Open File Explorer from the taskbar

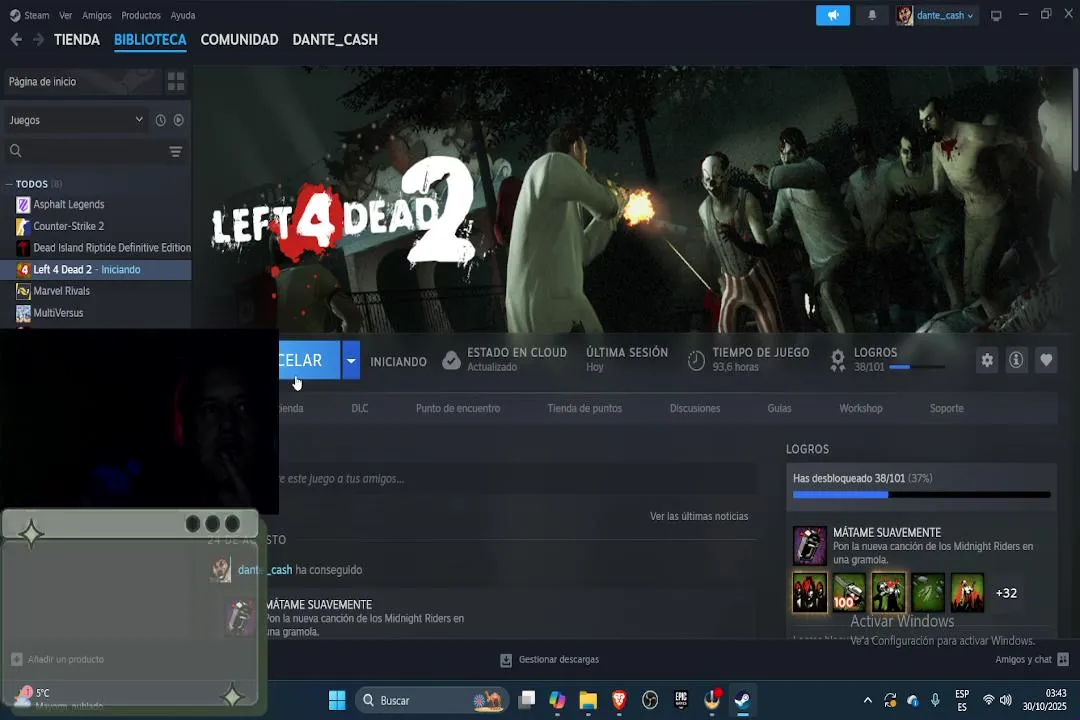(588, 701)
